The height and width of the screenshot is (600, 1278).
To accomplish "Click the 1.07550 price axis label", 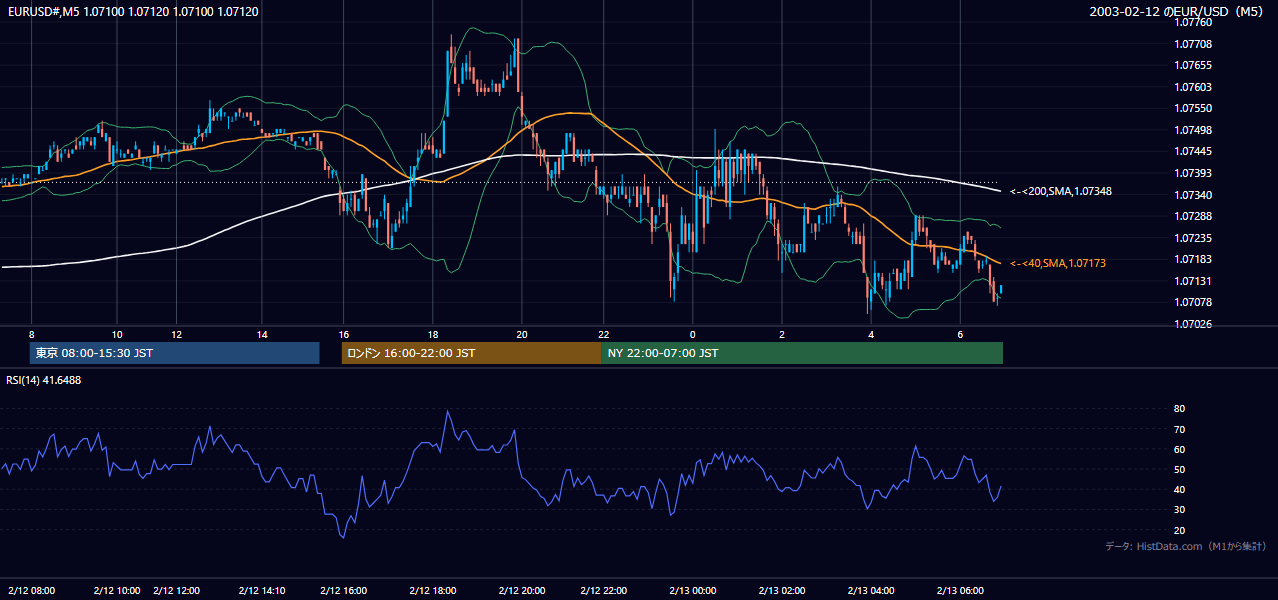I will tap(1193, 108).
